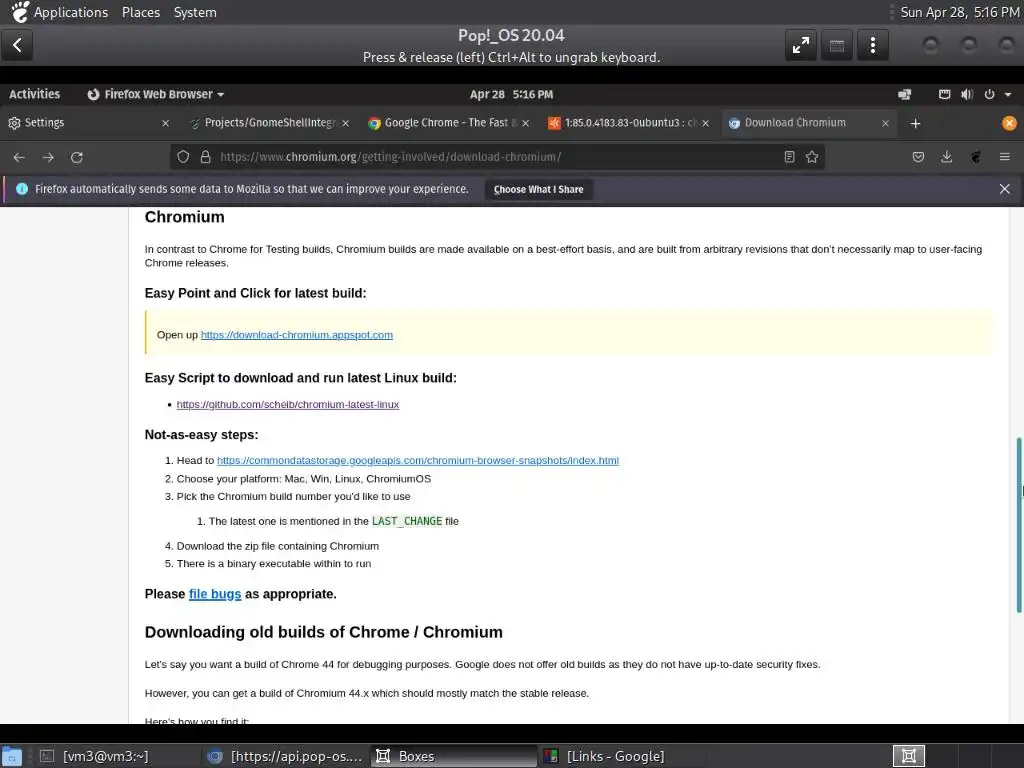Switch to the Links - Google taskbar window
The image size is (1024, 768).
[x=621, y=756]
